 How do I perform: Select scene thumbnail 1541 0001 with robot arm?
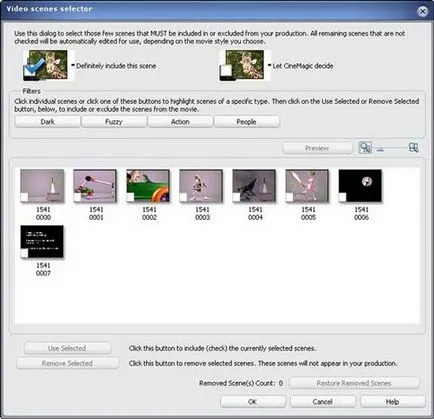(95, 185)
